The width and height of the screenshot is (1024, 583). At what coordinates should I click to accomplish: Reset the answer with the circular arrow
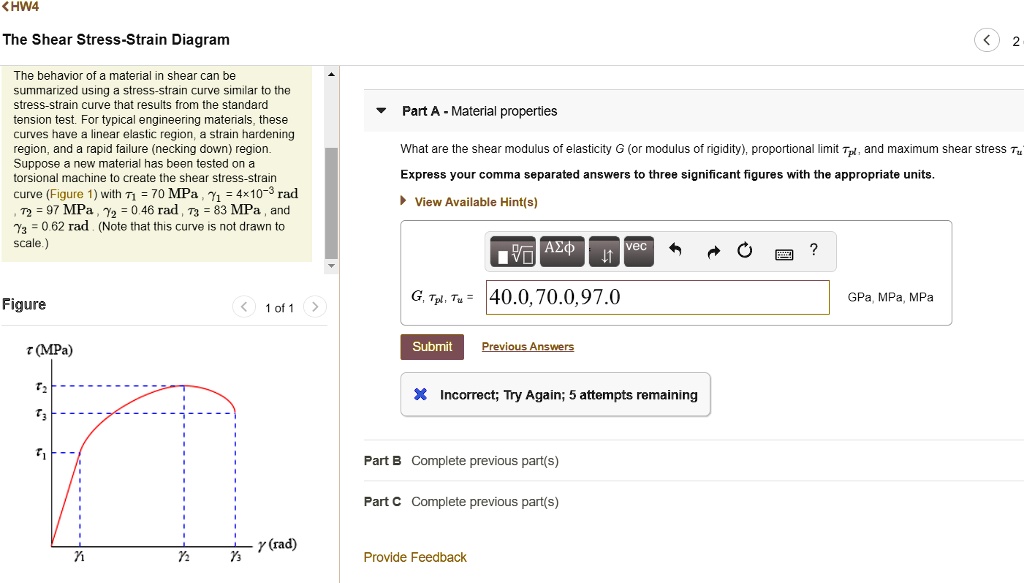[x=745, y=252]
